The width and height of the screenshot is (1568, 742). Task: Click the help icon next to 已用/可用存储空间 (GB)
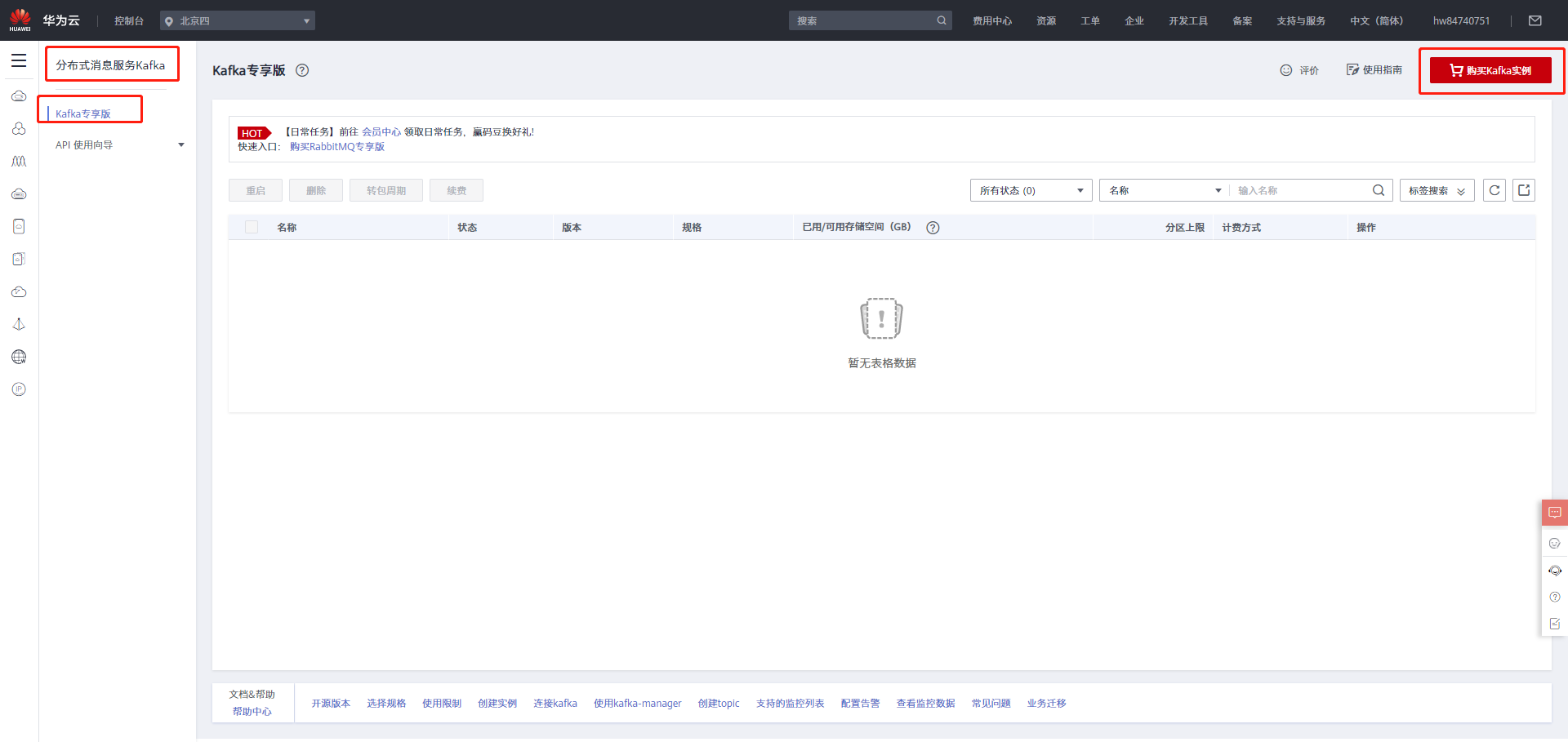(933, 228)
